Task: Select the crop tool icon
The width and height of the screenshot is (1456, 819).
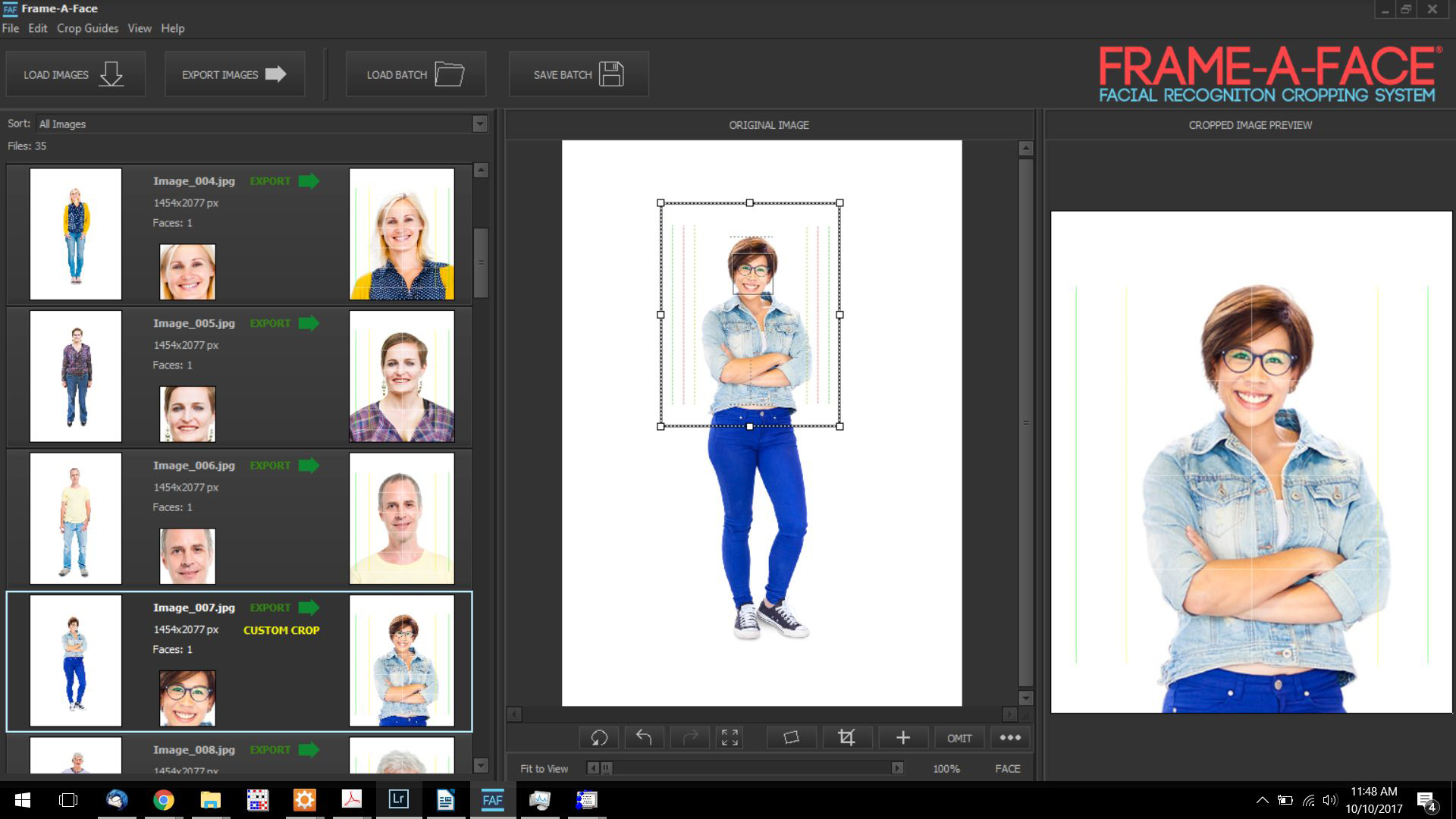Action: tap(846, 737)
